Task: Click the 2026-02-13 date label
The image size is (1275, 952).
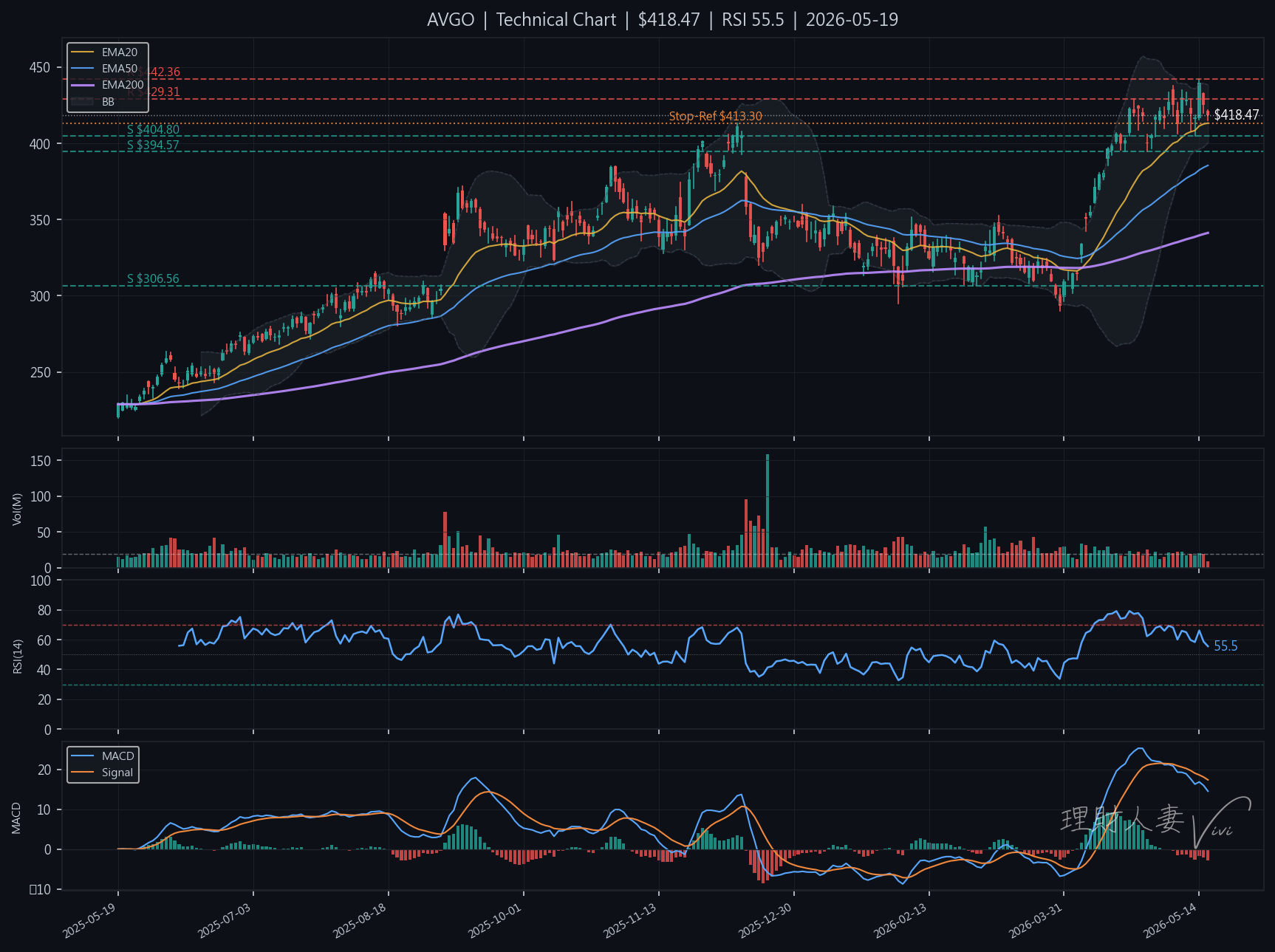Action: click(900, 921)
